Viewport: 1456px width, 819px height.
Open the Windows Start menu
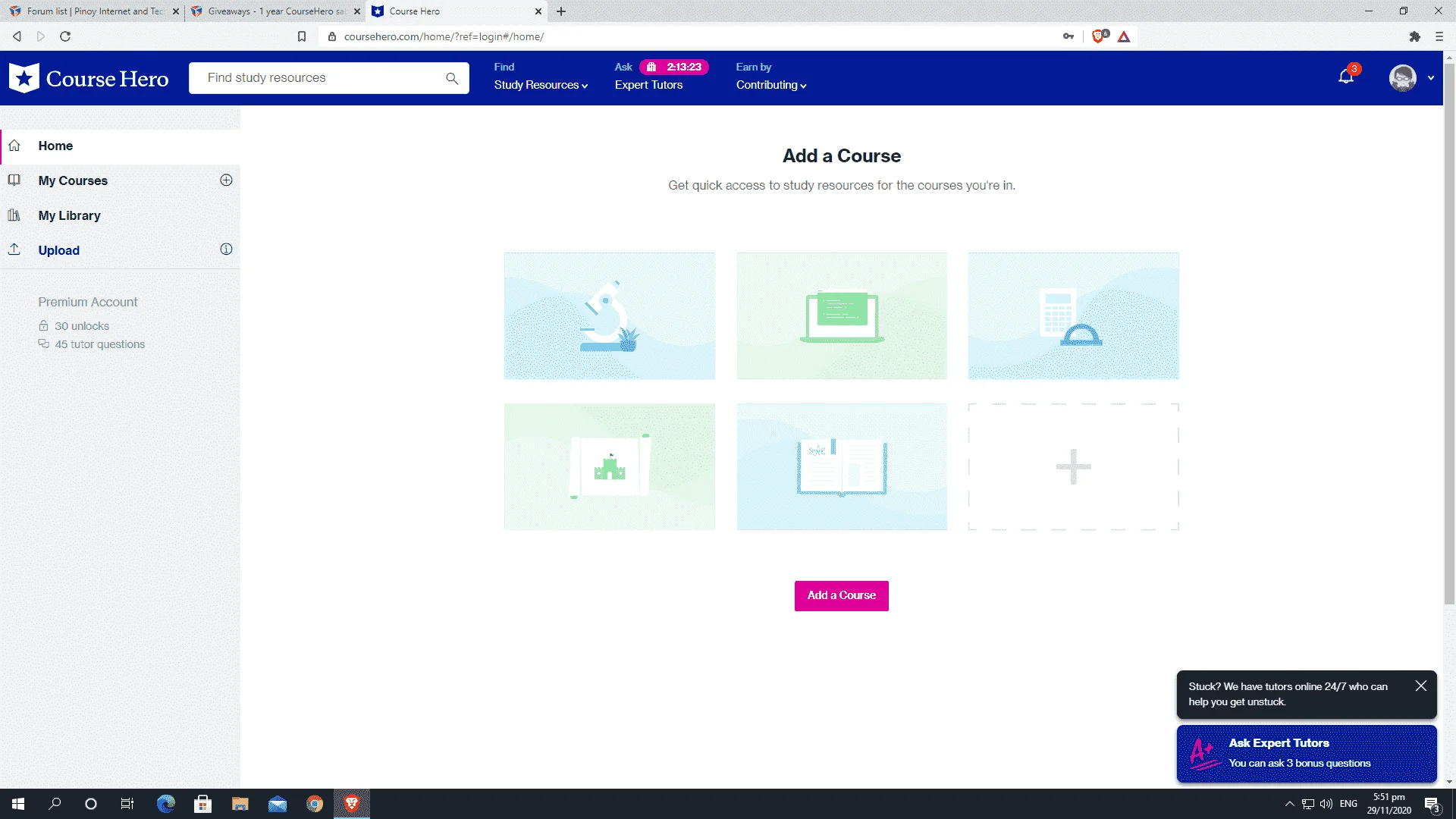pos(18,804)
